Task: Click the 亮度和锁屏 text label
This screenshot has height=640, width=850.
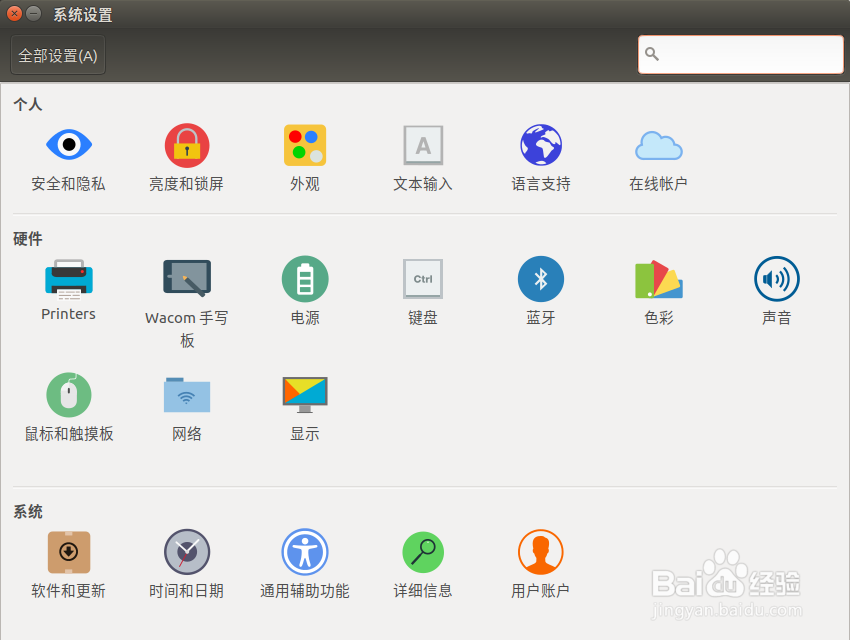Action: 186,184
